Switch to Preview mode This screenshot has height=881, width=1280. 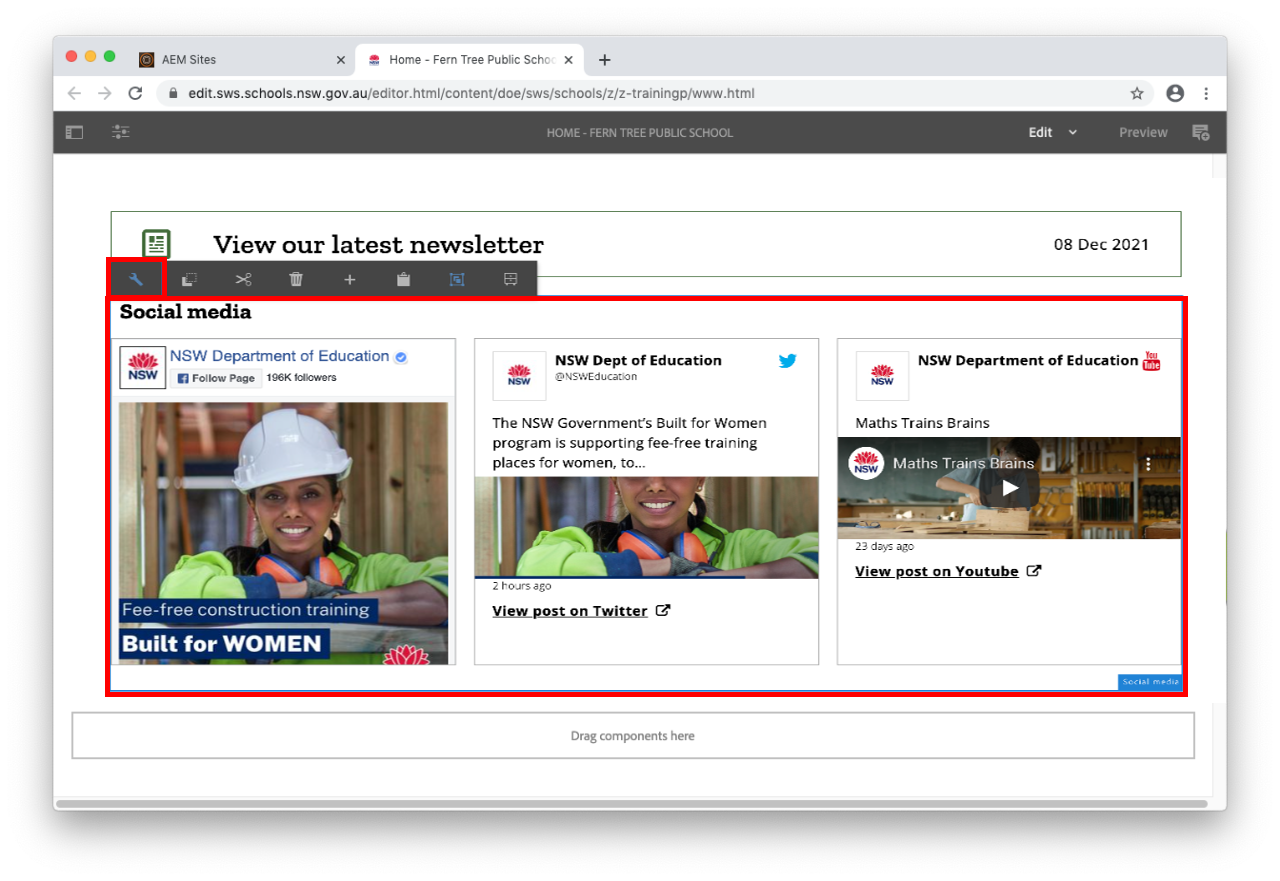point(1143,132)
